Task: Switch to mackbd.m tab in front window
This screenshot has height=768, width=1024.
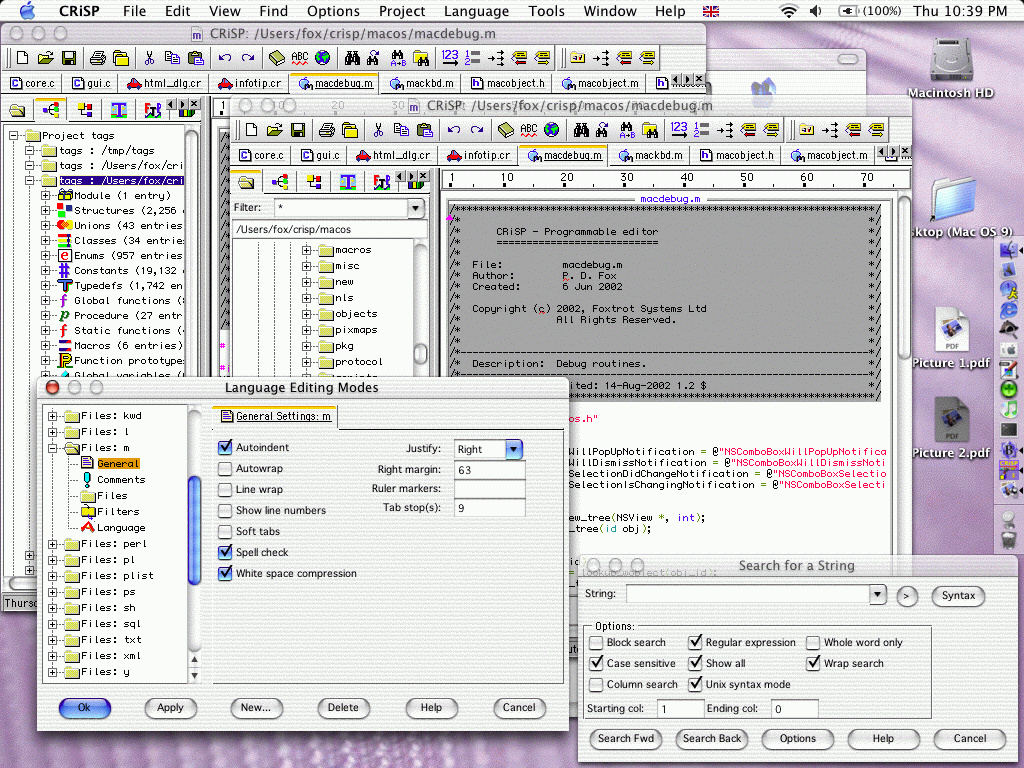Action: pos(650,155)
